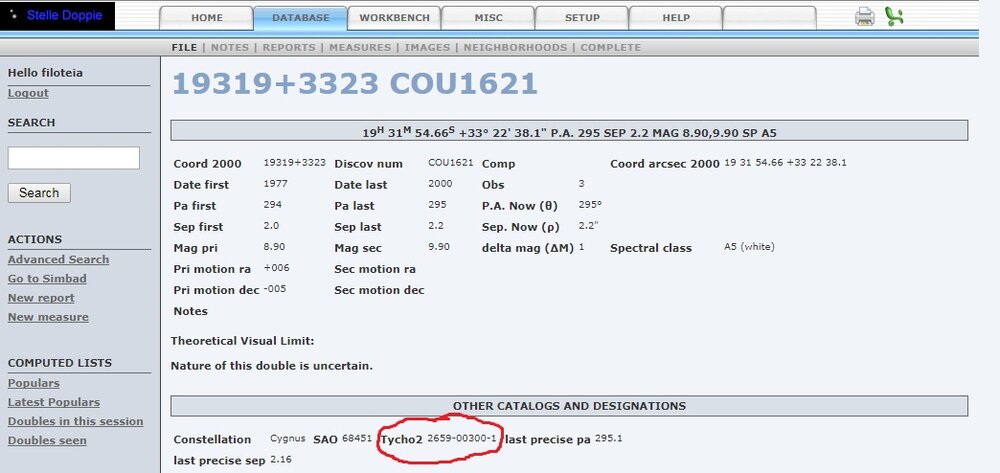Open the HELP tab
Image resolution: width=1000 pixels, height=473 pixels.
676,18
